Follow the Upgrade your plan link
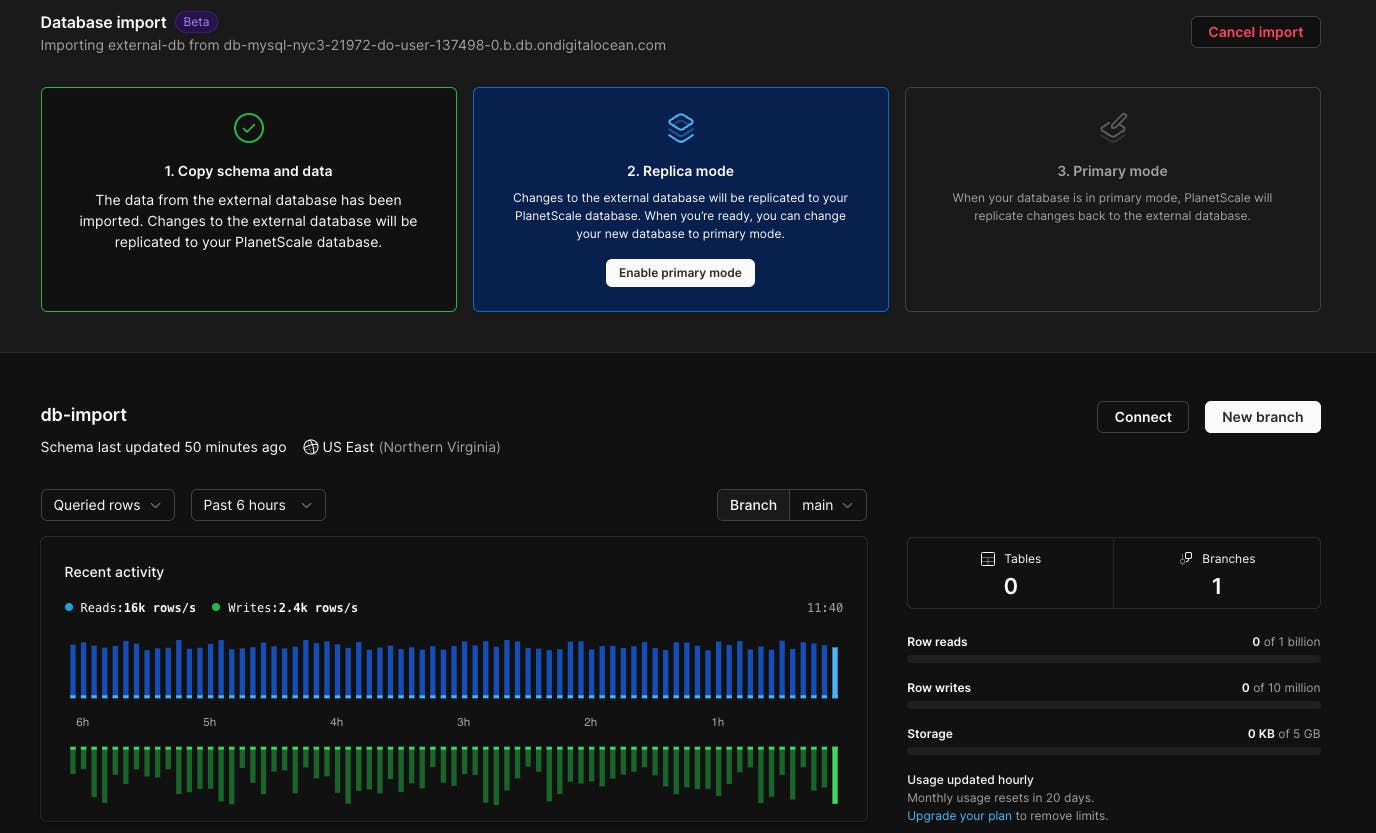The height and width of the screenshot is (833, 1376). (x=959, y=816)
